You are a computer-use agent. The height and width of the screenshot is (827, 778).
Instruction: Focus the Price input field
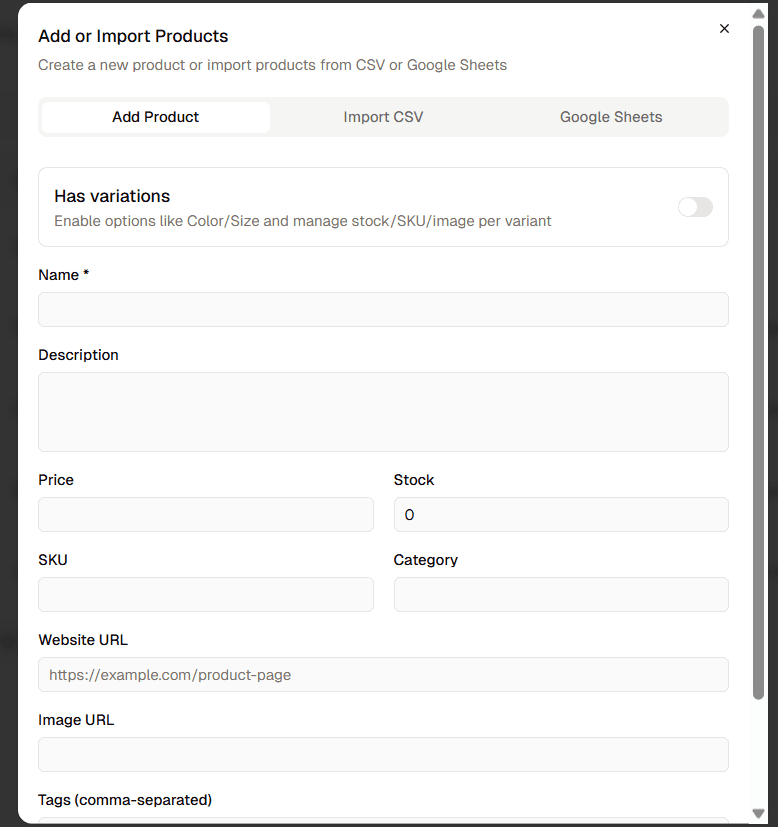pos(205,514)
